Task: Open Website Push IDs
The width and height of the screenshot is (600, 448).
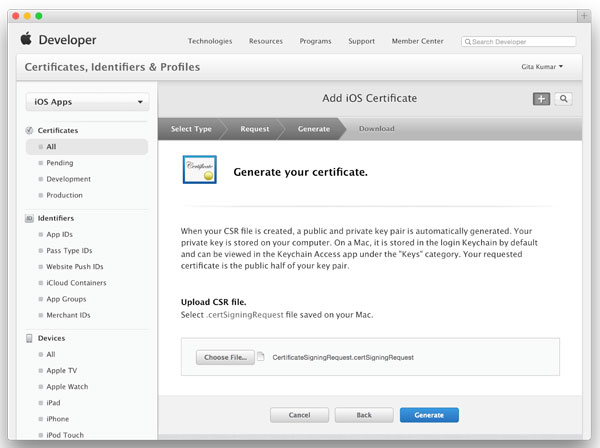Action: [75, 267]
